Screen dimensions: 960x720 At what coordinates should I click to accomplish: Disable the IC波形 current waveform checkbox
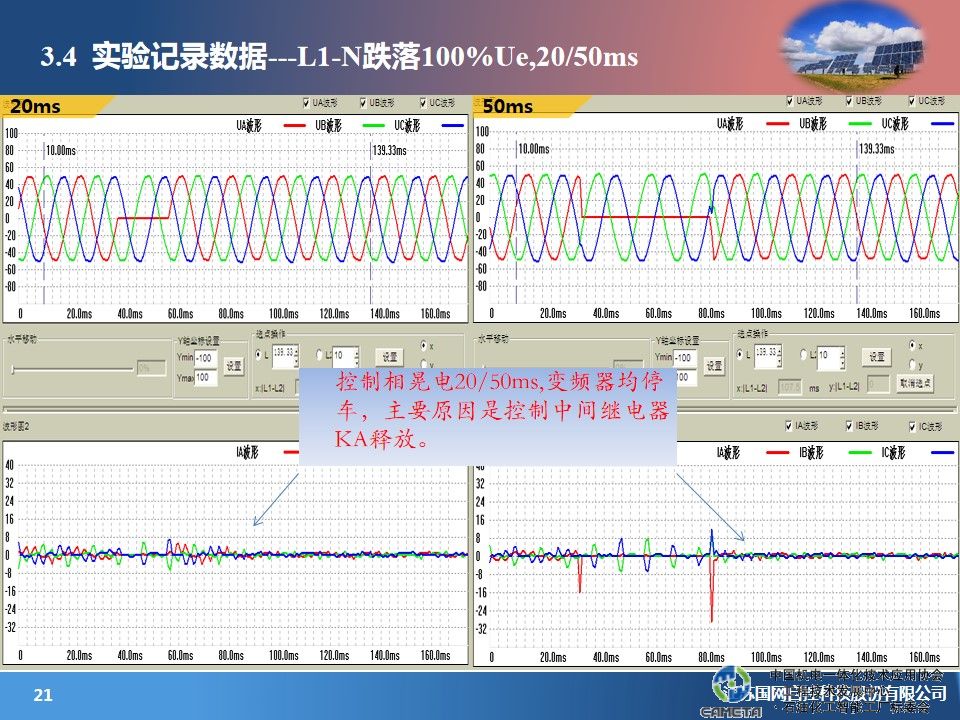point(912,427)
